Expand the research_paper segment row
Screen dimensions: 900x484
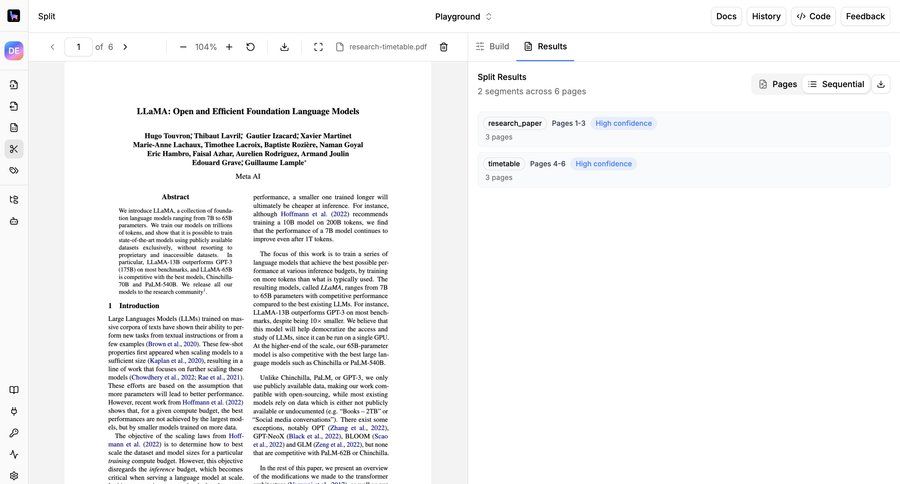(x=683, y=129)
